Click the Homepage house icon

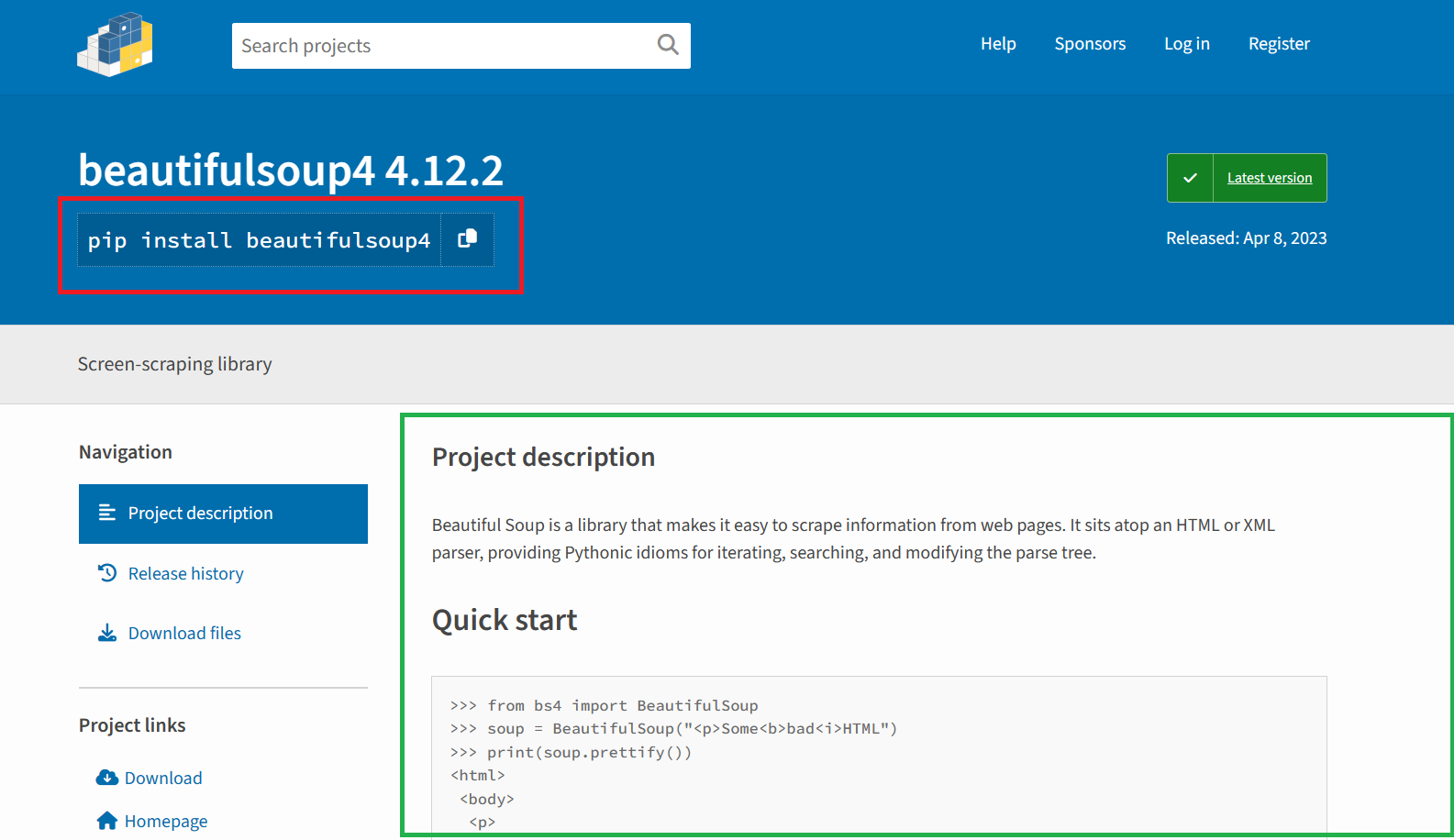(x=107, y=821)
